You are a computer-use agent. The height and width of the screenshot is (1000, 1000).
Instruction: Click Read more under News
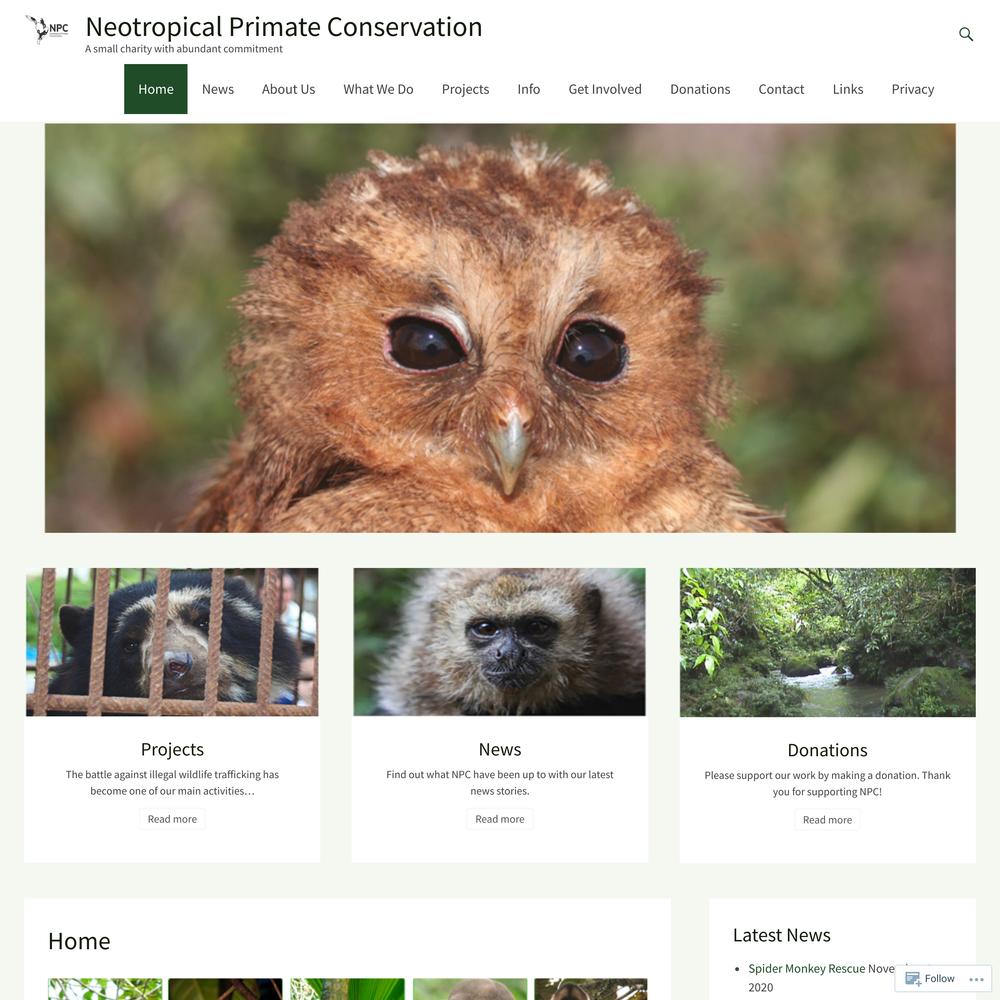tap(499, 819)
